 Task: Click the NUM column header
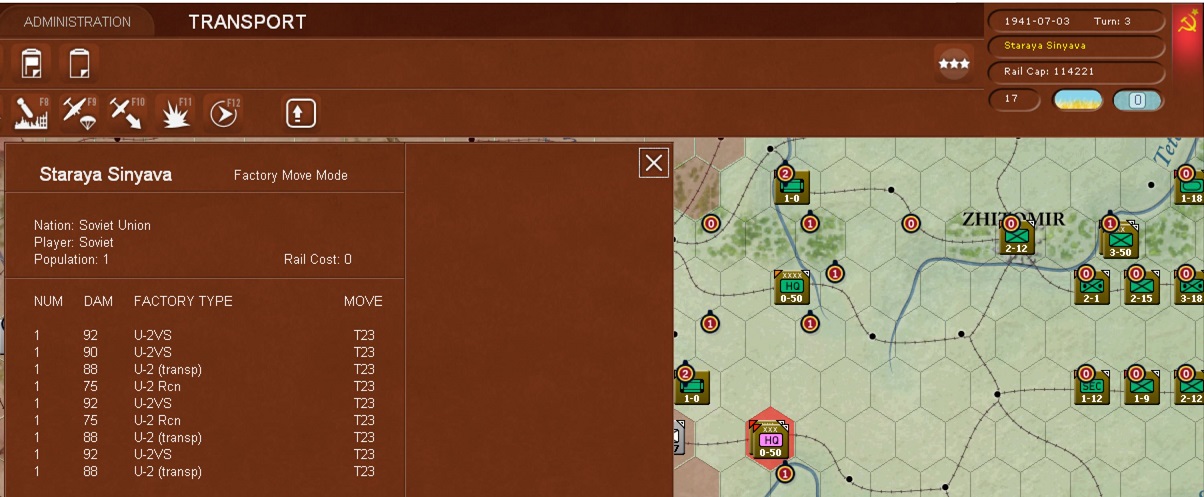click(x=48, y=301)
